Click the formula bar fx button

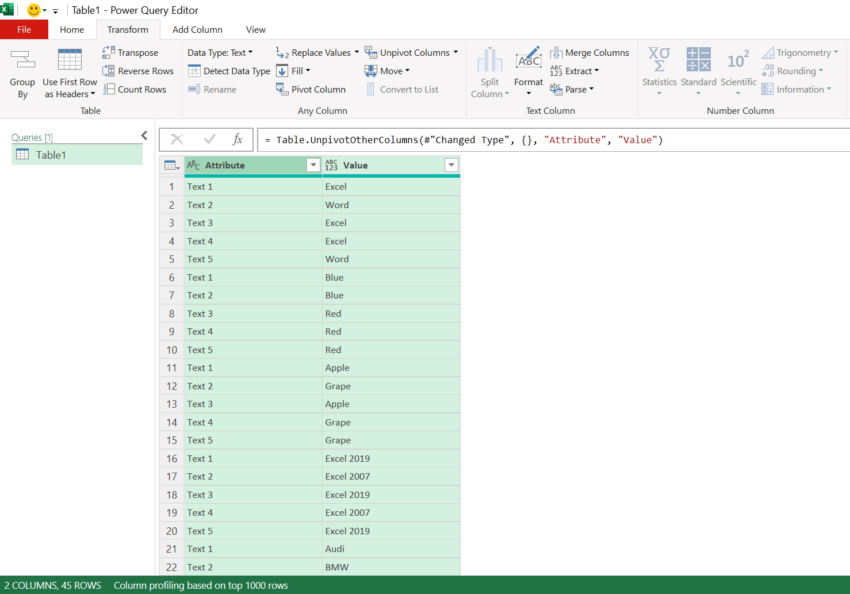(x=241, y=139)
